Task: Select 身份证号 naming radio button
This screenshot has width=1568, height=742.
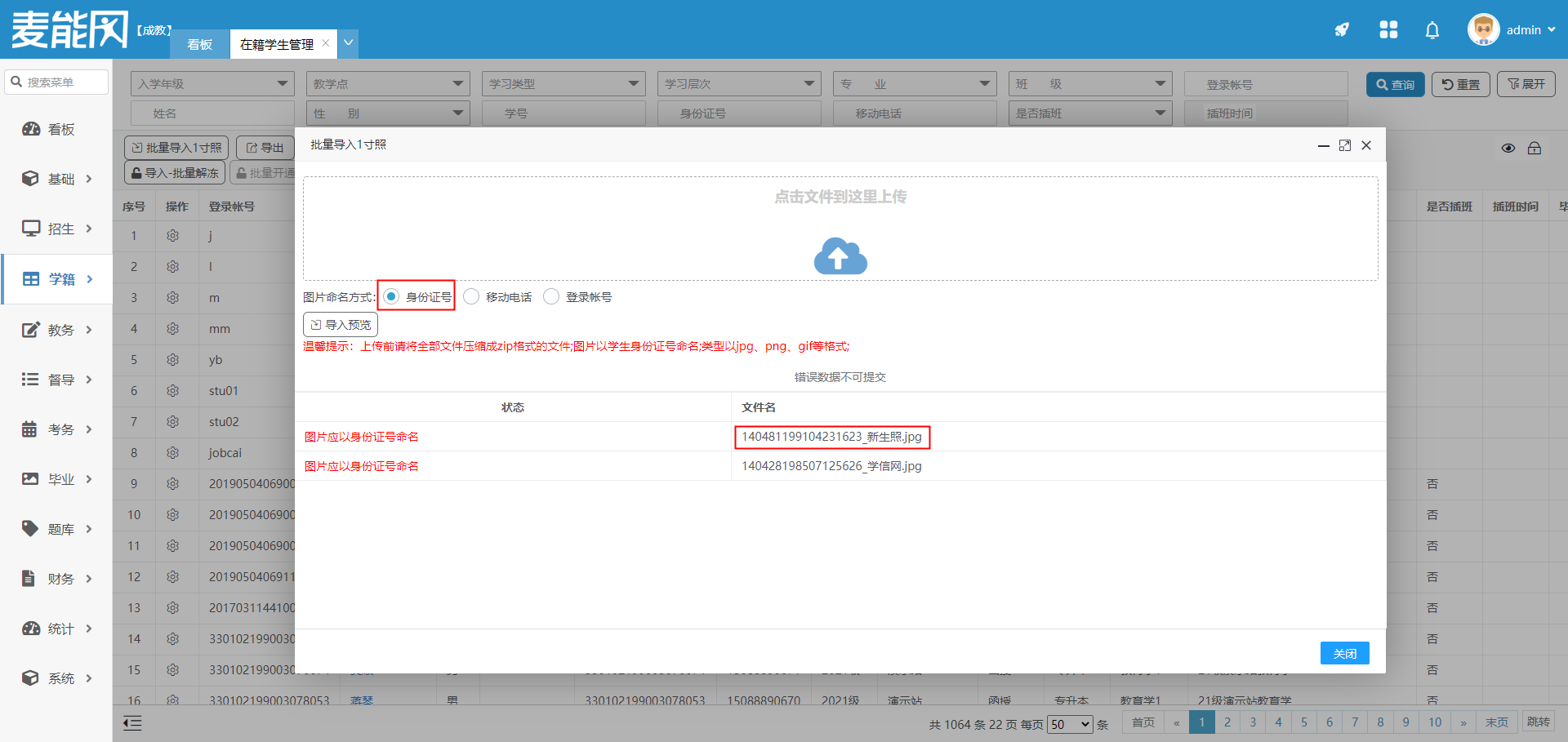Action: click(x=392, y=296)
